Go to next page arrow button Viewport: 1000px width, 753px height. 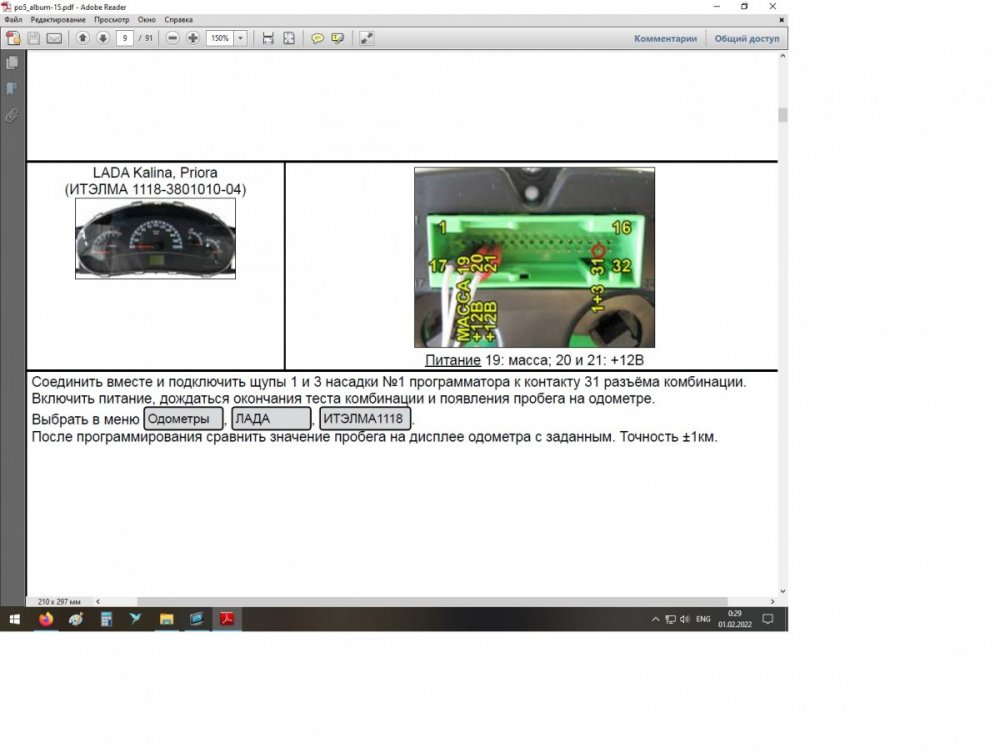tap(103, 38)
